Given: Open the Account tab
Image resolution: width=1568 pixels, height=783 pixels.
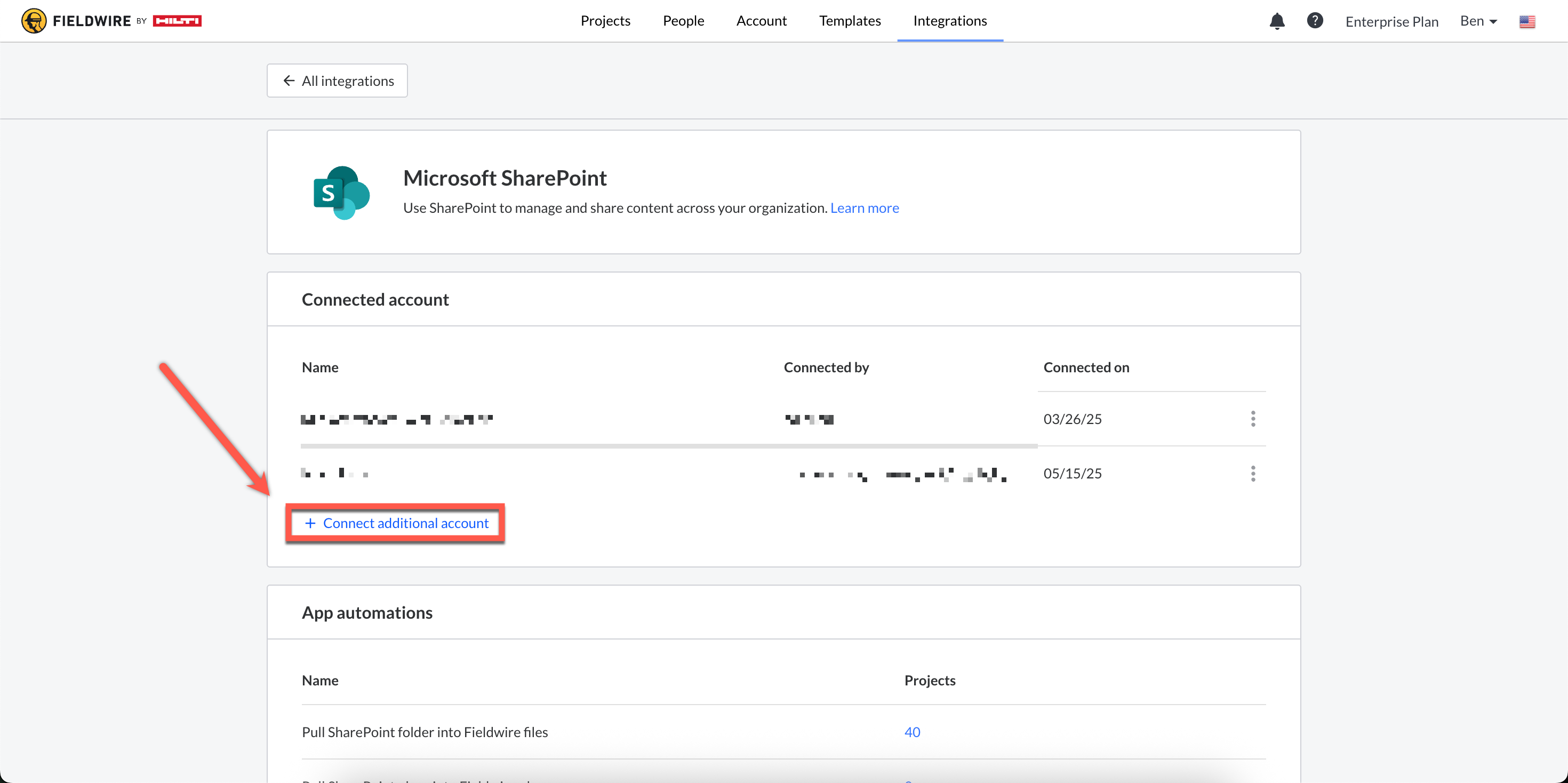Looking at the screenshot, I should tap(761, 21).
